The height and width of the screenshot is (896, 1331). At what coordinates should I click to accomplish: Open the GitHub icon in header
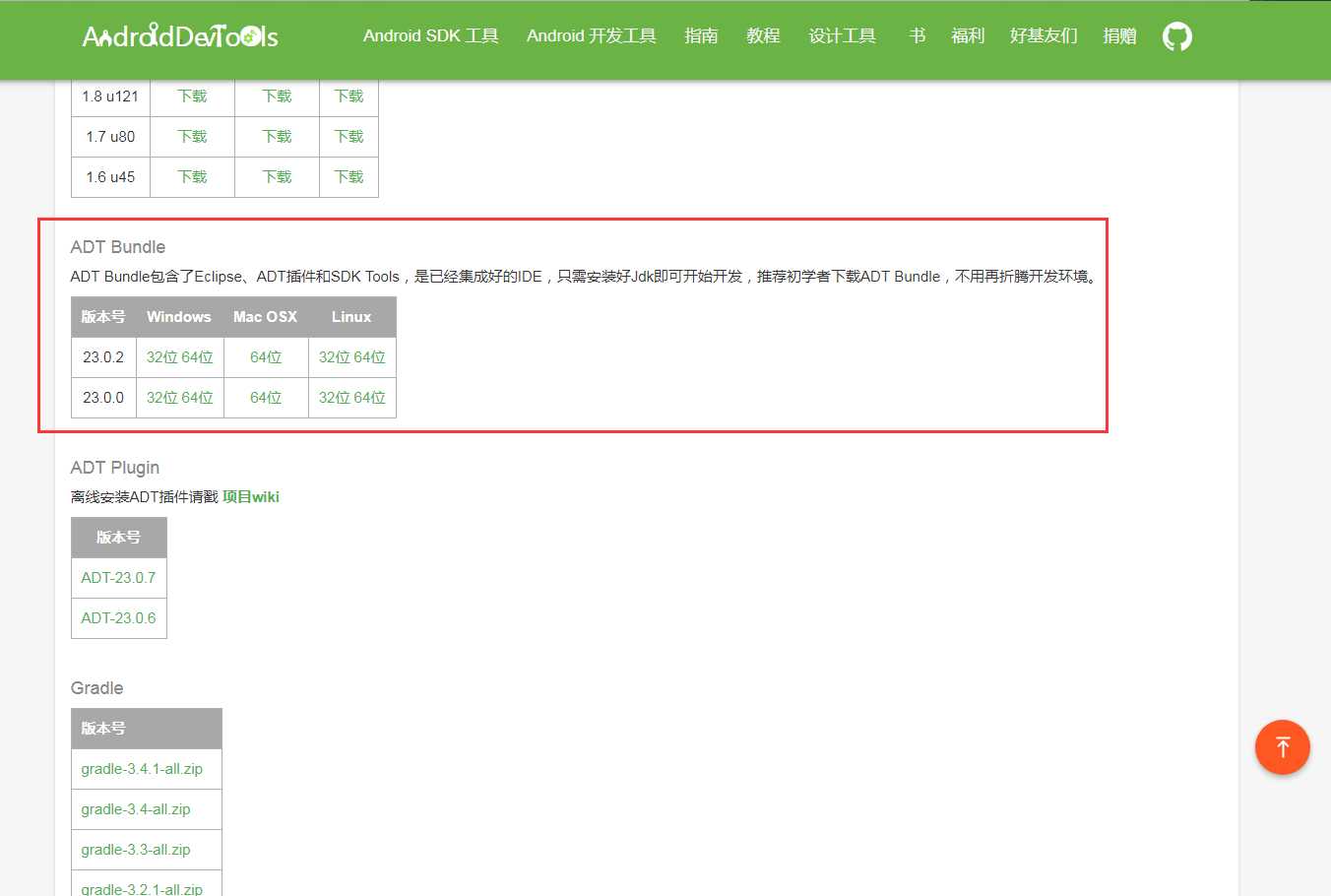pyautogui.click(x=1176, y=36)
